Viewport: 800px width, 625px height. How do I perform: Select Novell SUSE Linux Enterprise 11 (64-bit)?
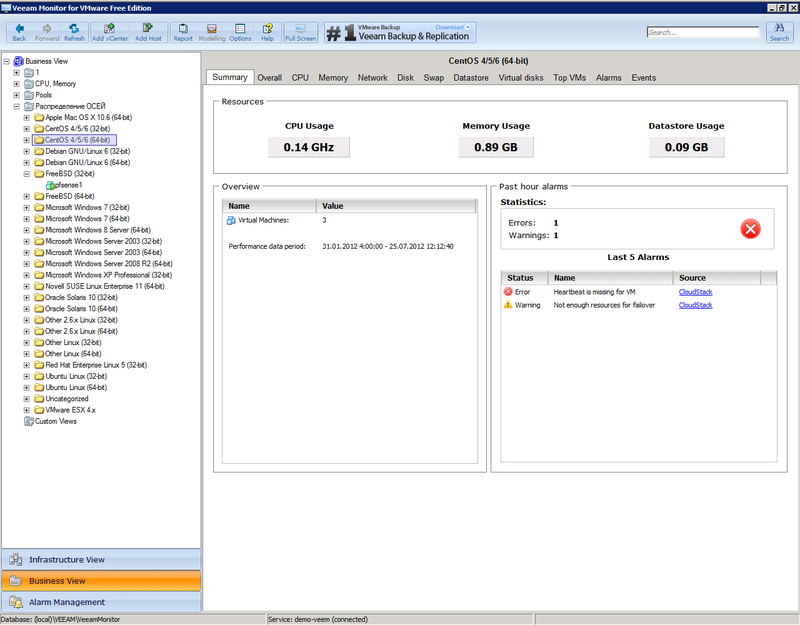[105, 287]
